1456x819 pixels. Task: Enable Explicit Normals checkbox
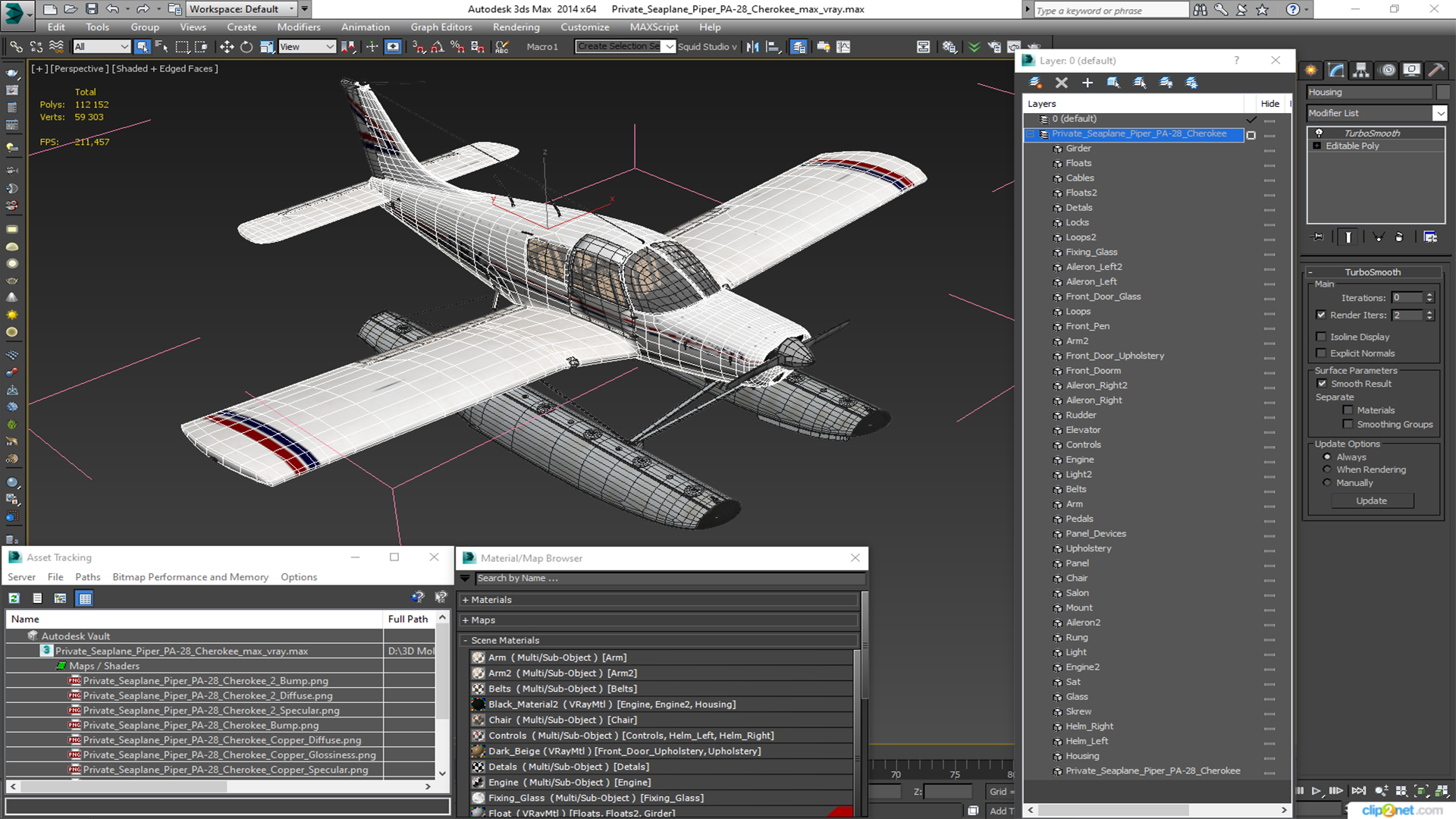(1321, 353)
